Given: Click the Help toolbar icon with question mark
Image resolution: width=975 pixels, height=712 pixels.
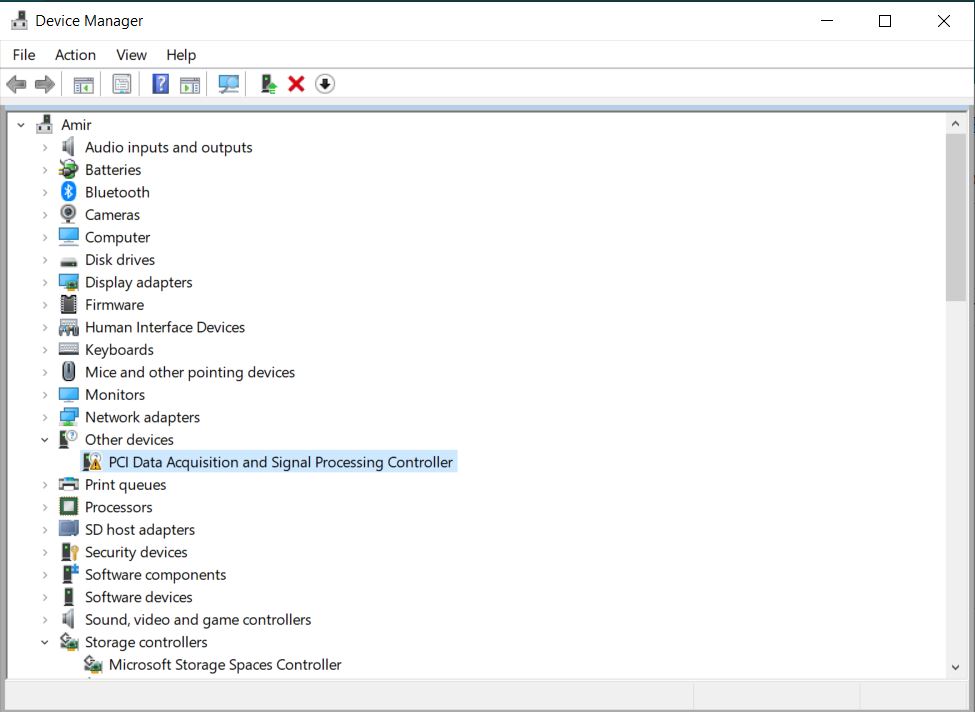Looking at the screenshot, I should click(x=160, y=84).
